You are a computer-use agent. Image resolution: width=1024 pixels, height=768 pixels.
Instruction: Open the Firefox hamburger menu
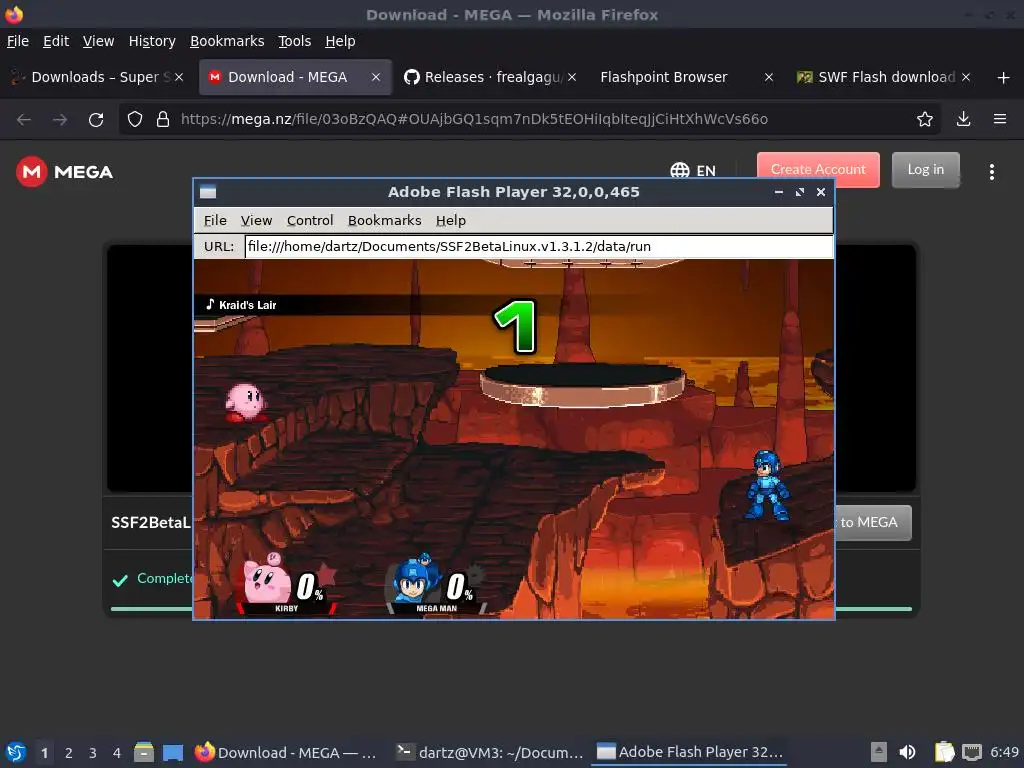pos(1000,119)
